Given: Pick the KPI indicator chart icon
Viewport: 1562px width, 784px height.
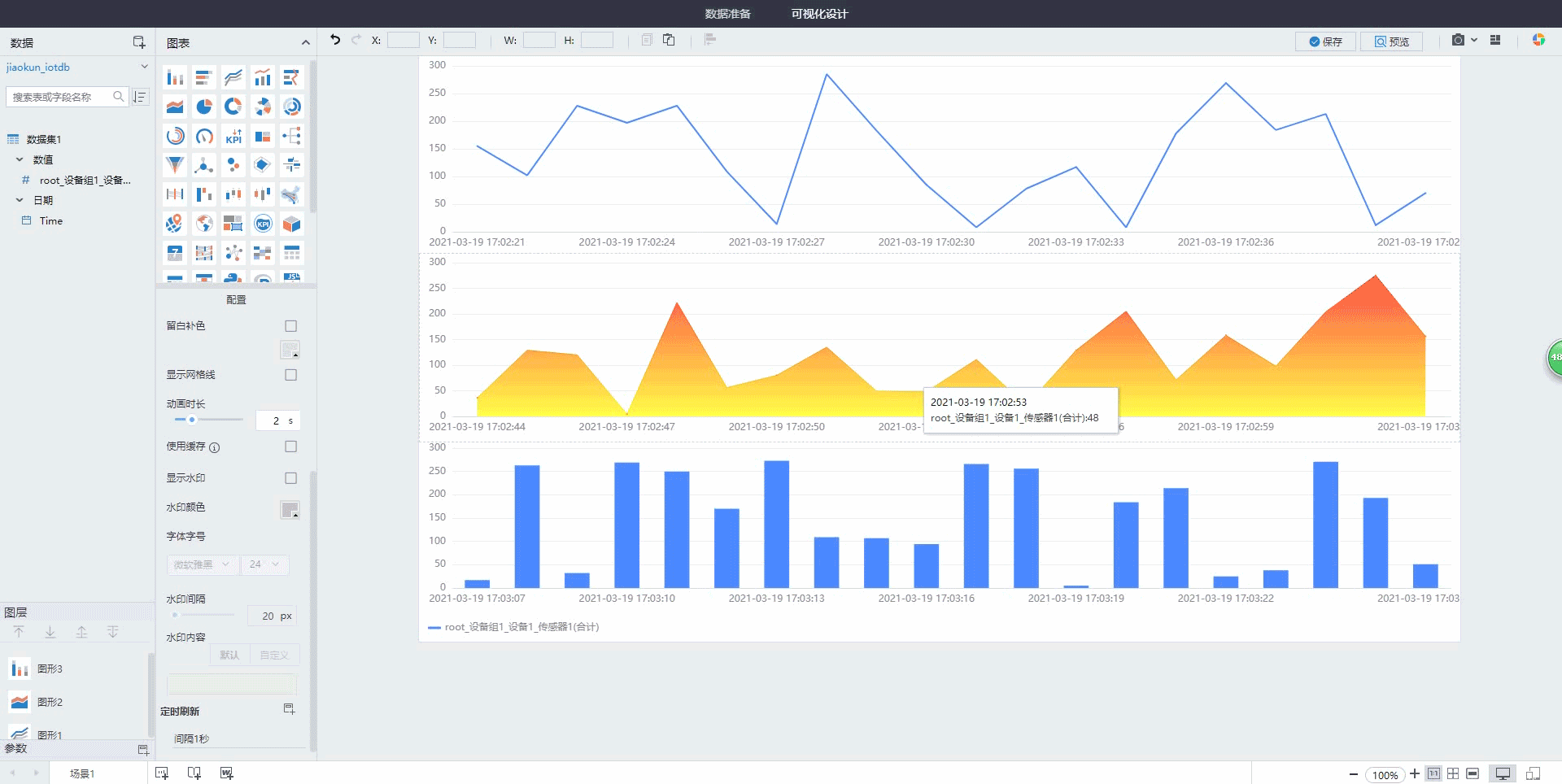Looking at the screenshot, I should [x=233, y=136].
